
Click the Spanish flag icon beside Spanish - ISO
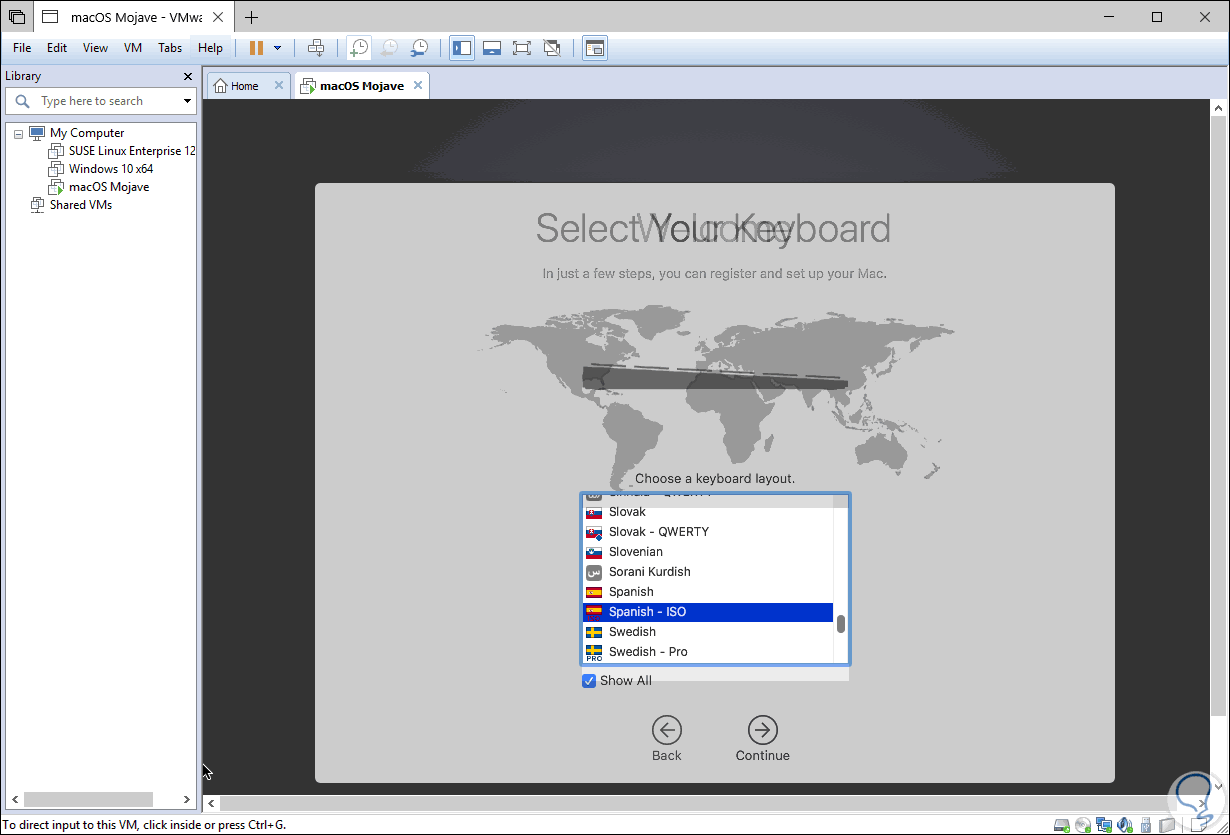[x=594, y=612]
